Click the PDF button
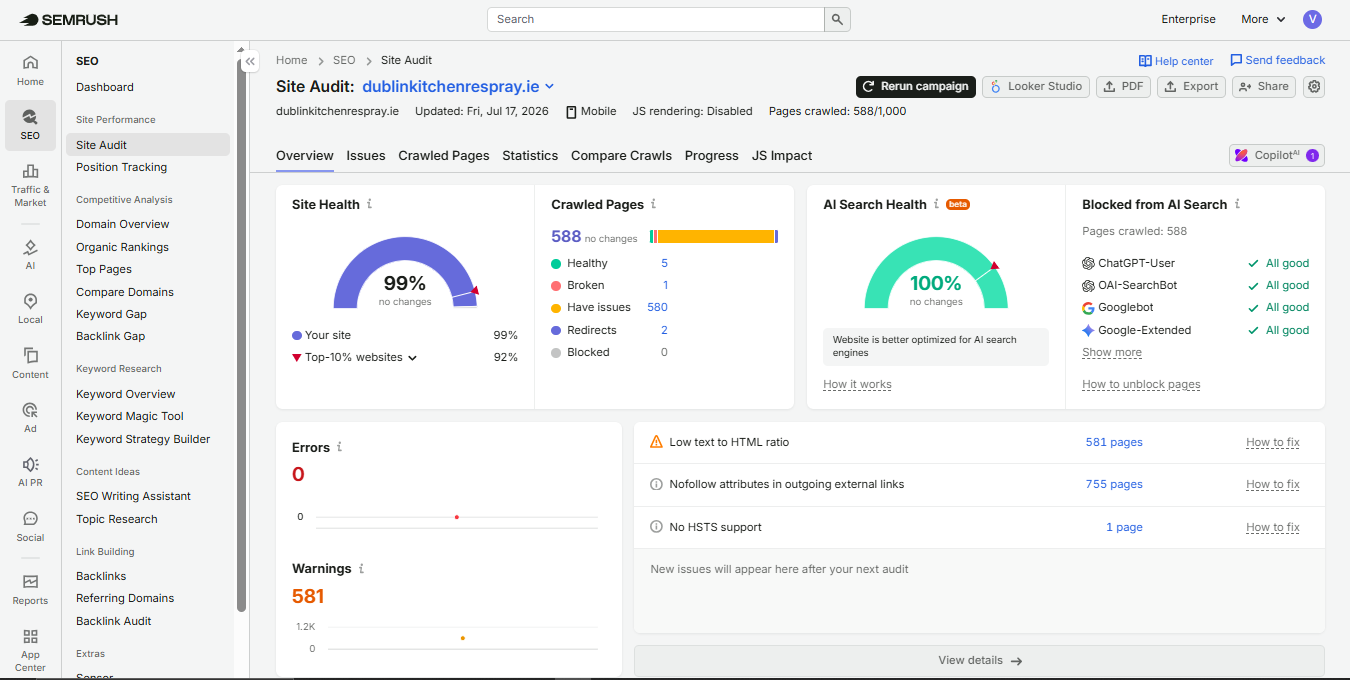This screenshot has height=680, width=1350. 1123,87
